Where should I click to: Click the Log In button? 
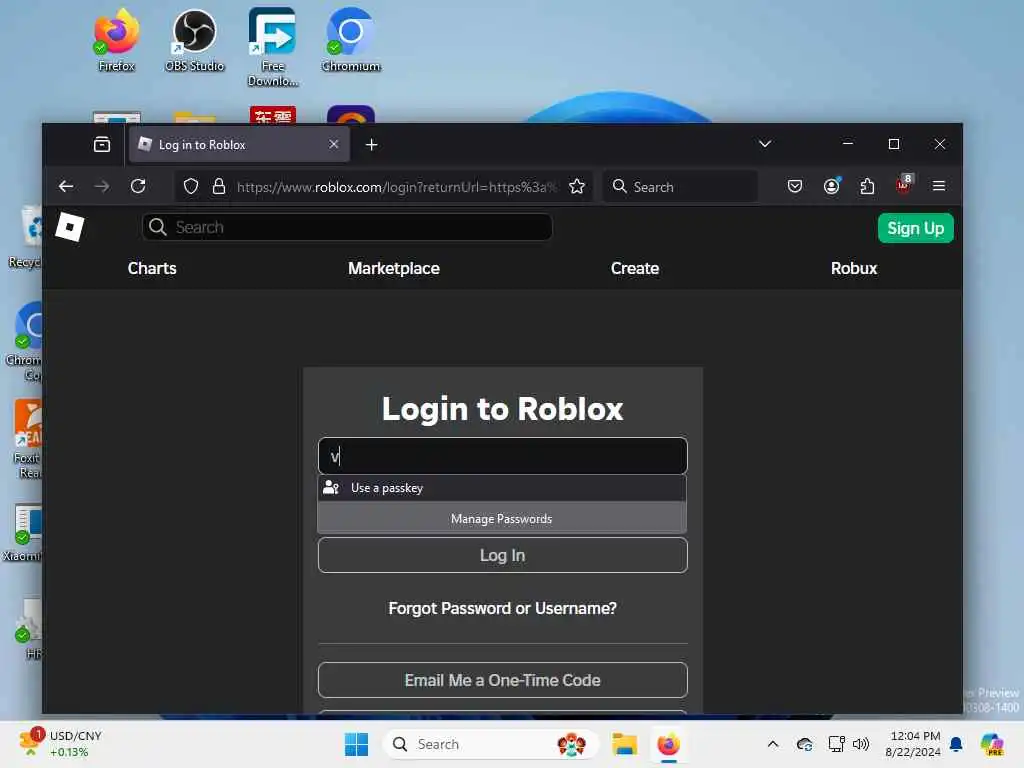point(502,555)
